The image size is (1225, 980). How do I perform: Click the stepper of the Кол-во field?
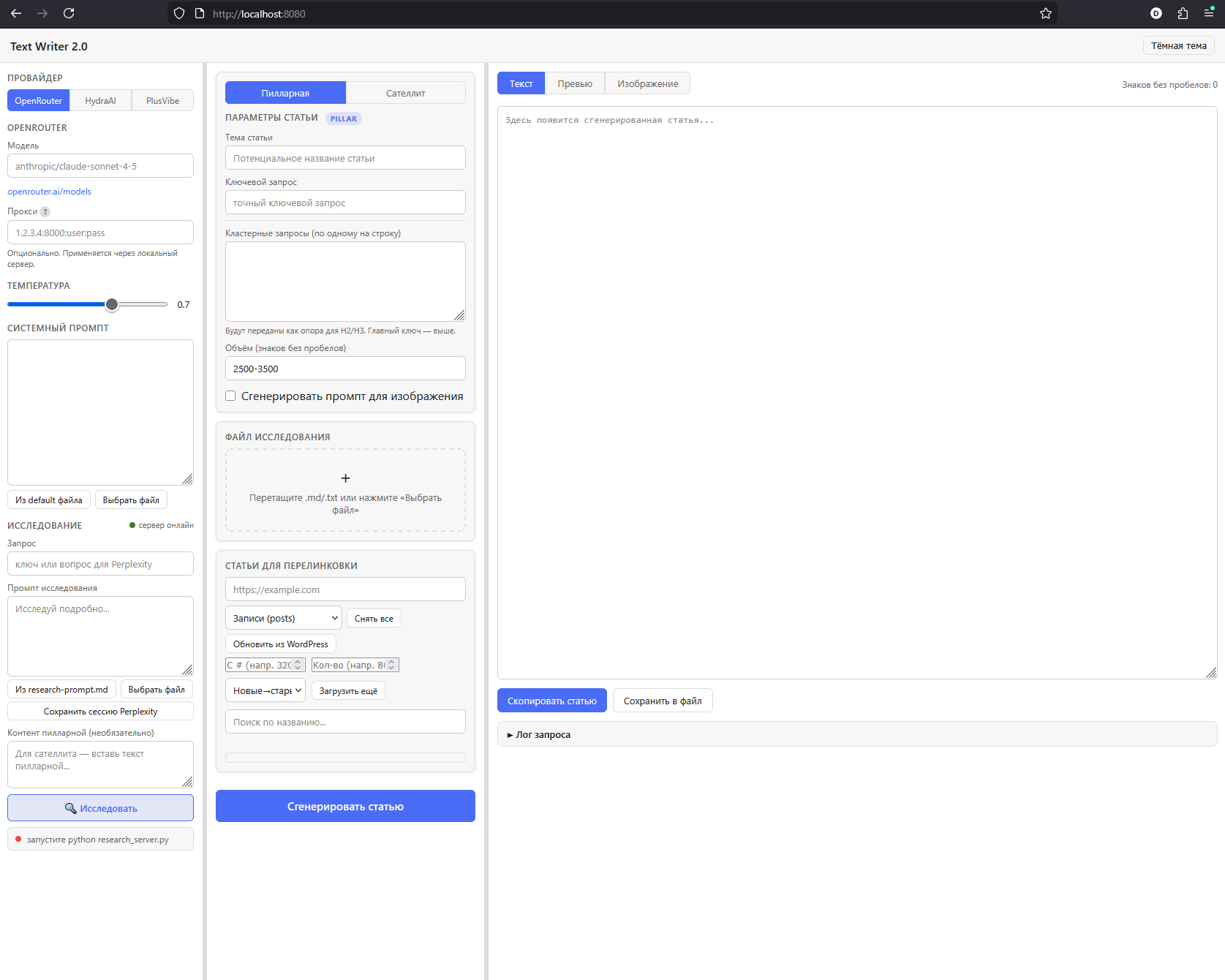click(391, 665)
